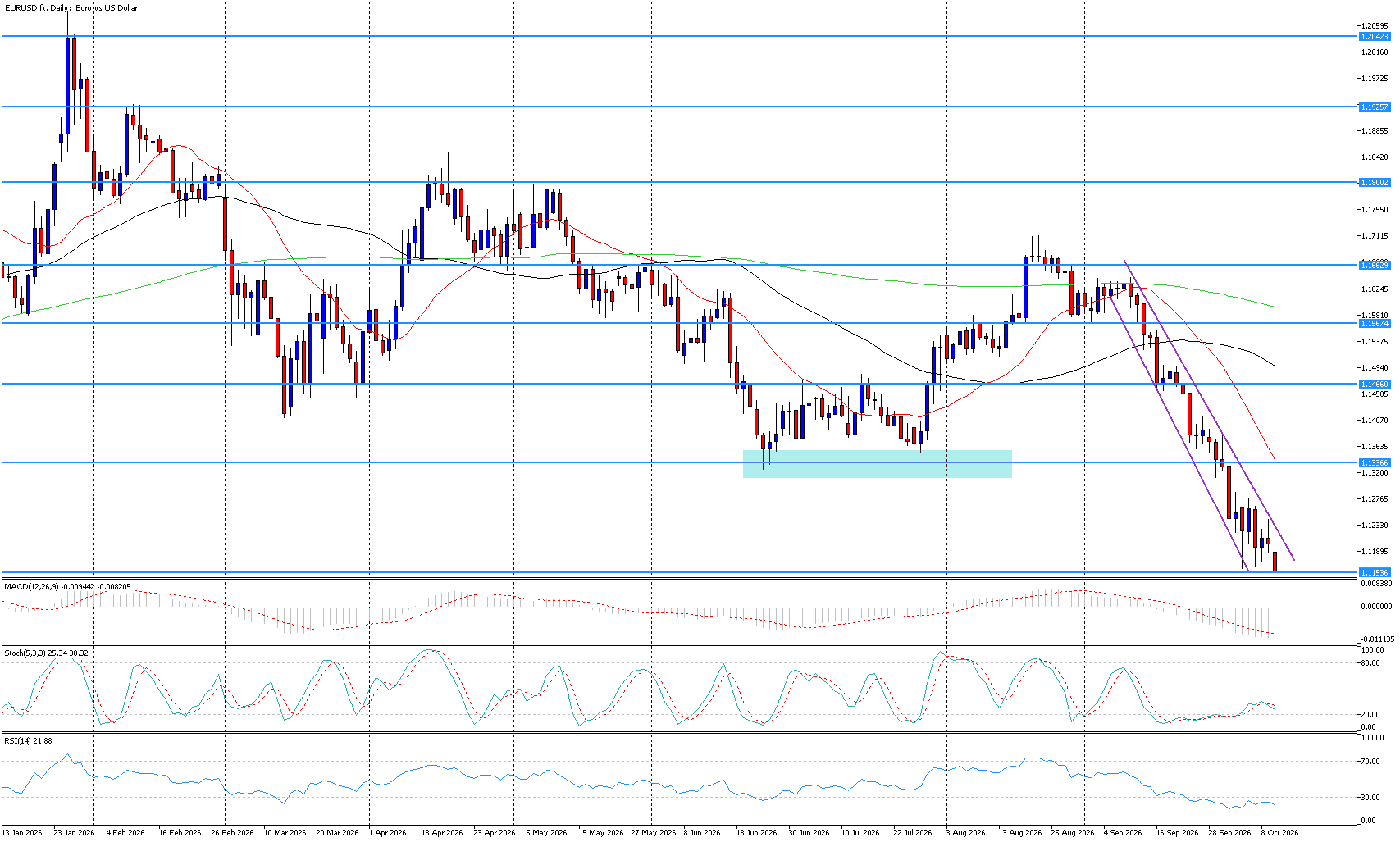Click the 1.17550 price scale value
This screenshot has height=842, width=1400.
1375,210
